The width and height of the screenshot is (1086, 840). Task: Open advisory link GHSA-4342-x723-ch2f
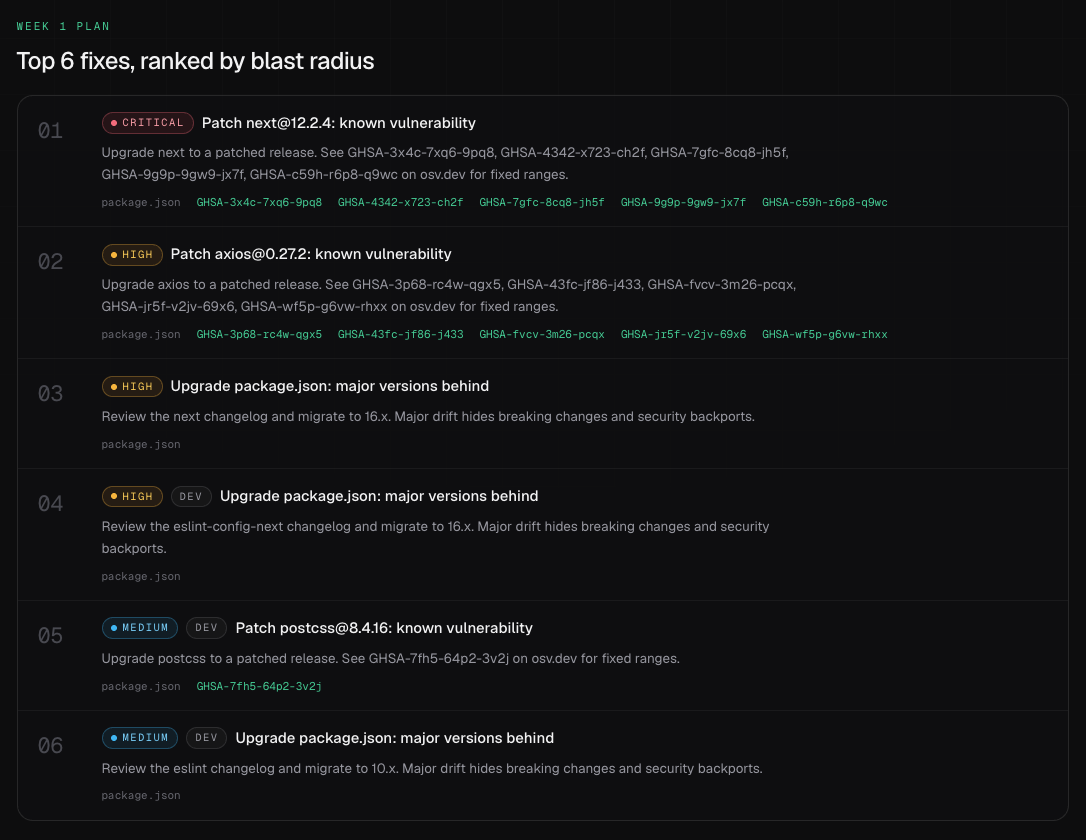(x=400, y=202)
